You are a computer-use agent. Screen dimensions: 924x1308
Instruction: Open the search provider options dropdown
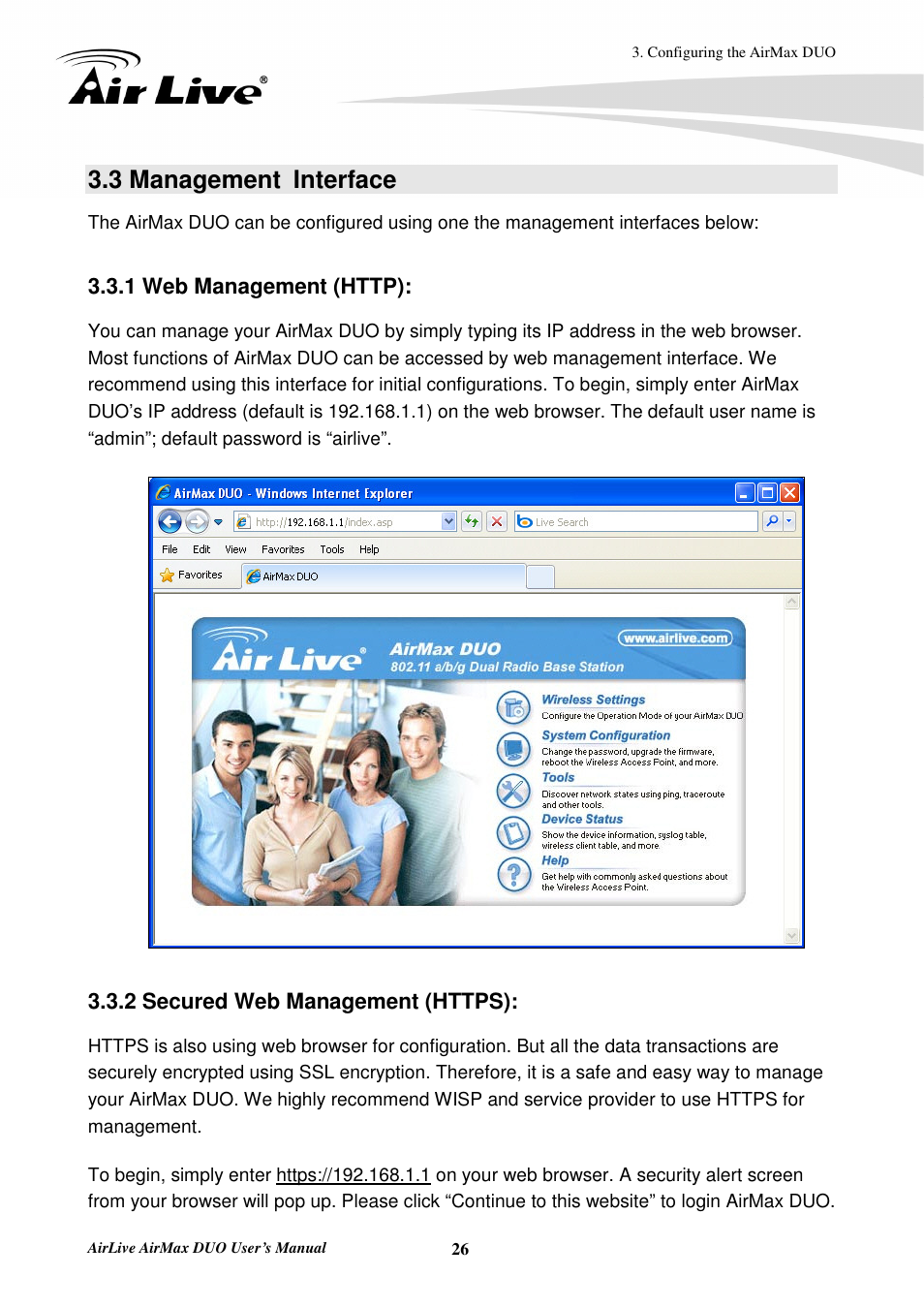click(x=789, y=521)
